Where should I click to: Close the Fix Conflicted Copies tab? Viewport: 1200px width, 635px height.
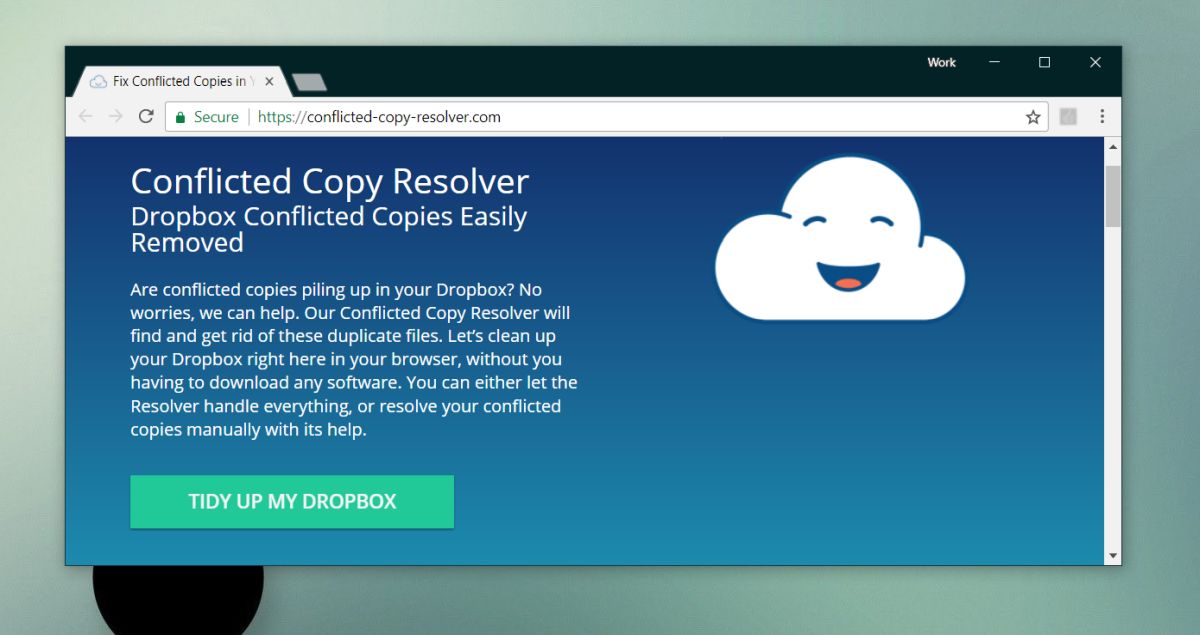[269, 81]
